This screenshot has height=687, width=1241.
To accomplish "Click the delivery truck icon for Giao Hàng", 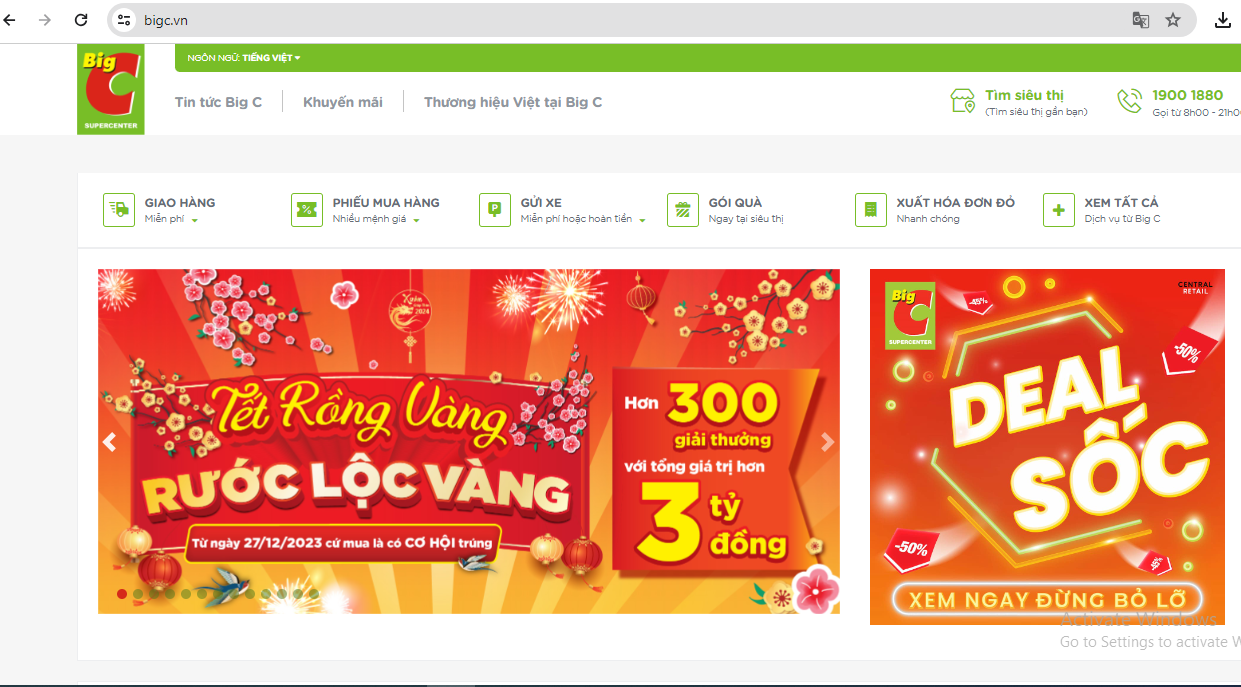I will [x=119, y=210].
